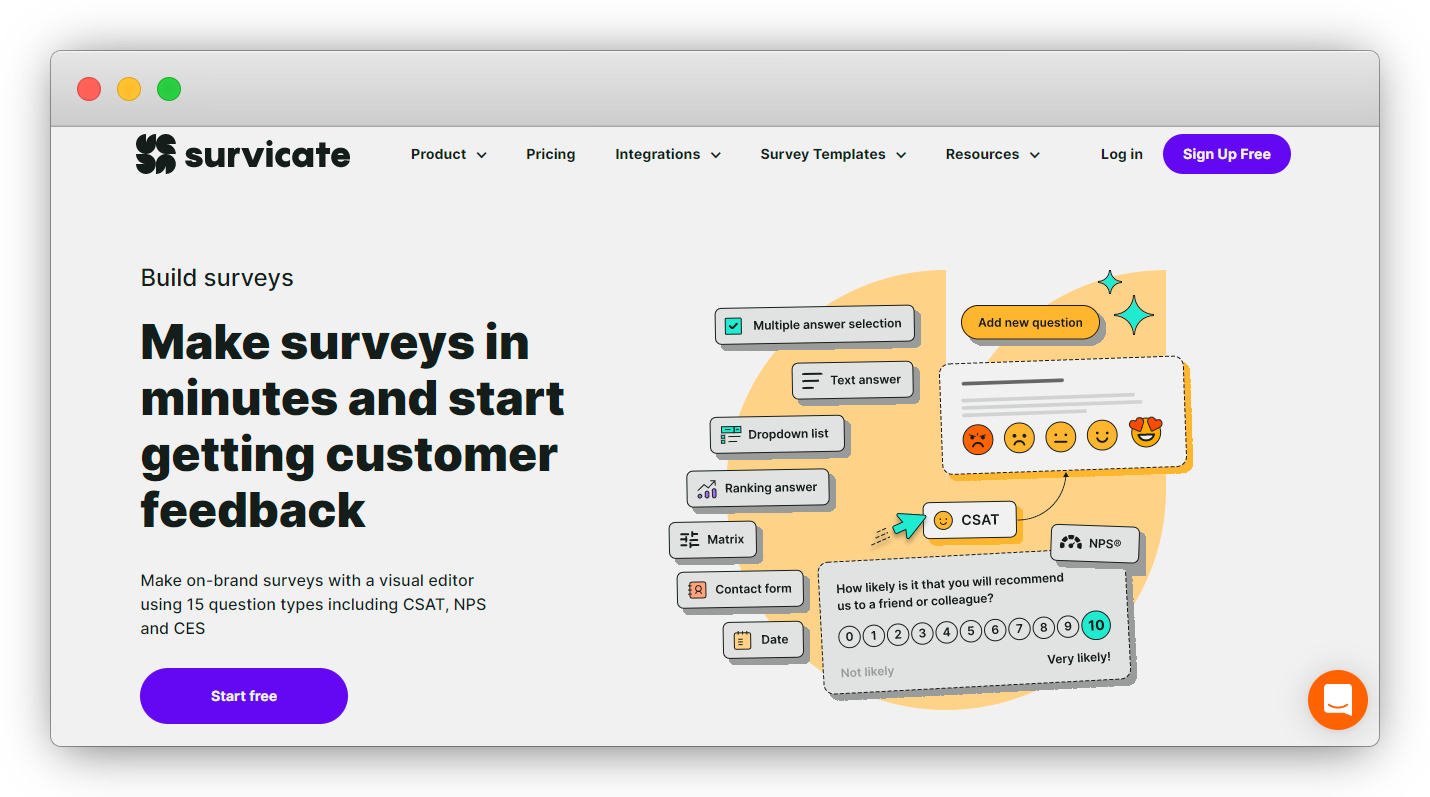Click the Log in link

tap(1121, 154)
